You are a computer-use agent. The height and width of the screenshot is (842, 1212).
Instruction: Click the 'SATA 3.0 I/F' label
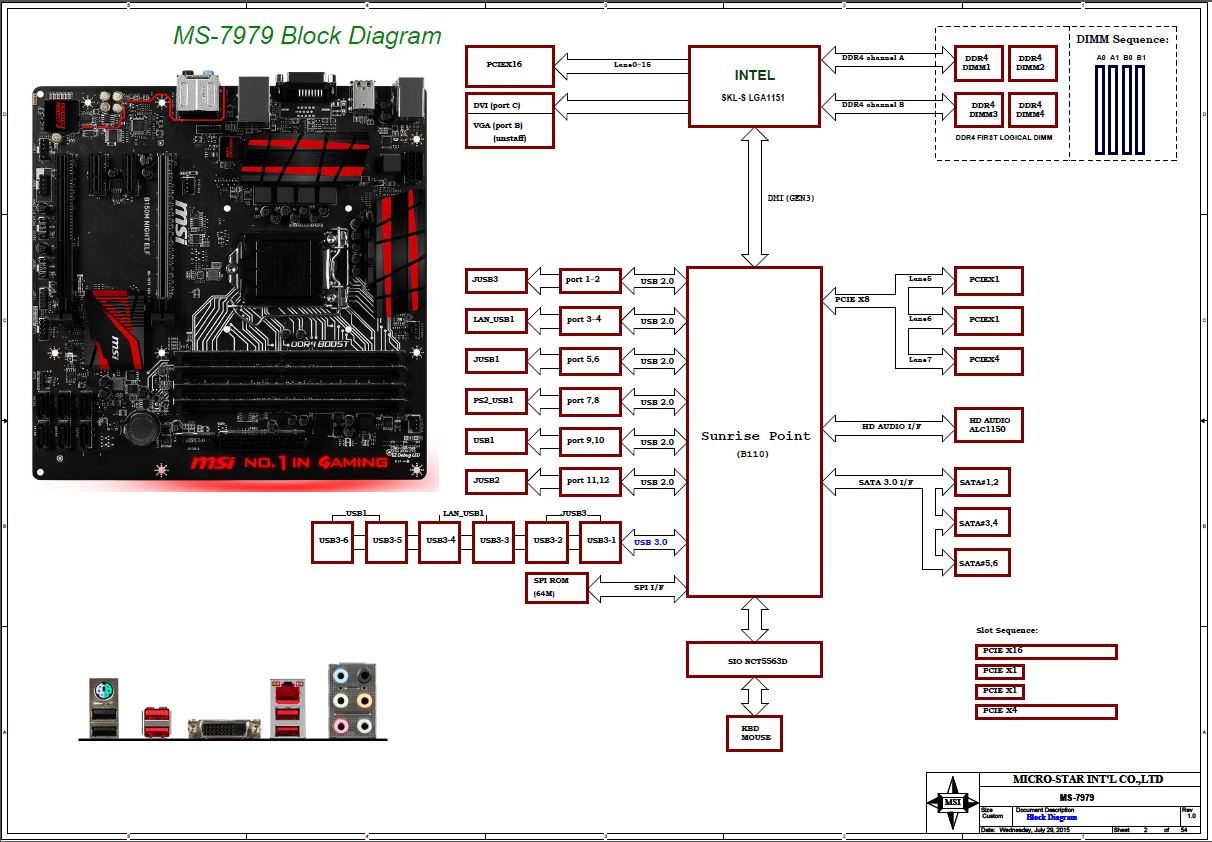886,483
